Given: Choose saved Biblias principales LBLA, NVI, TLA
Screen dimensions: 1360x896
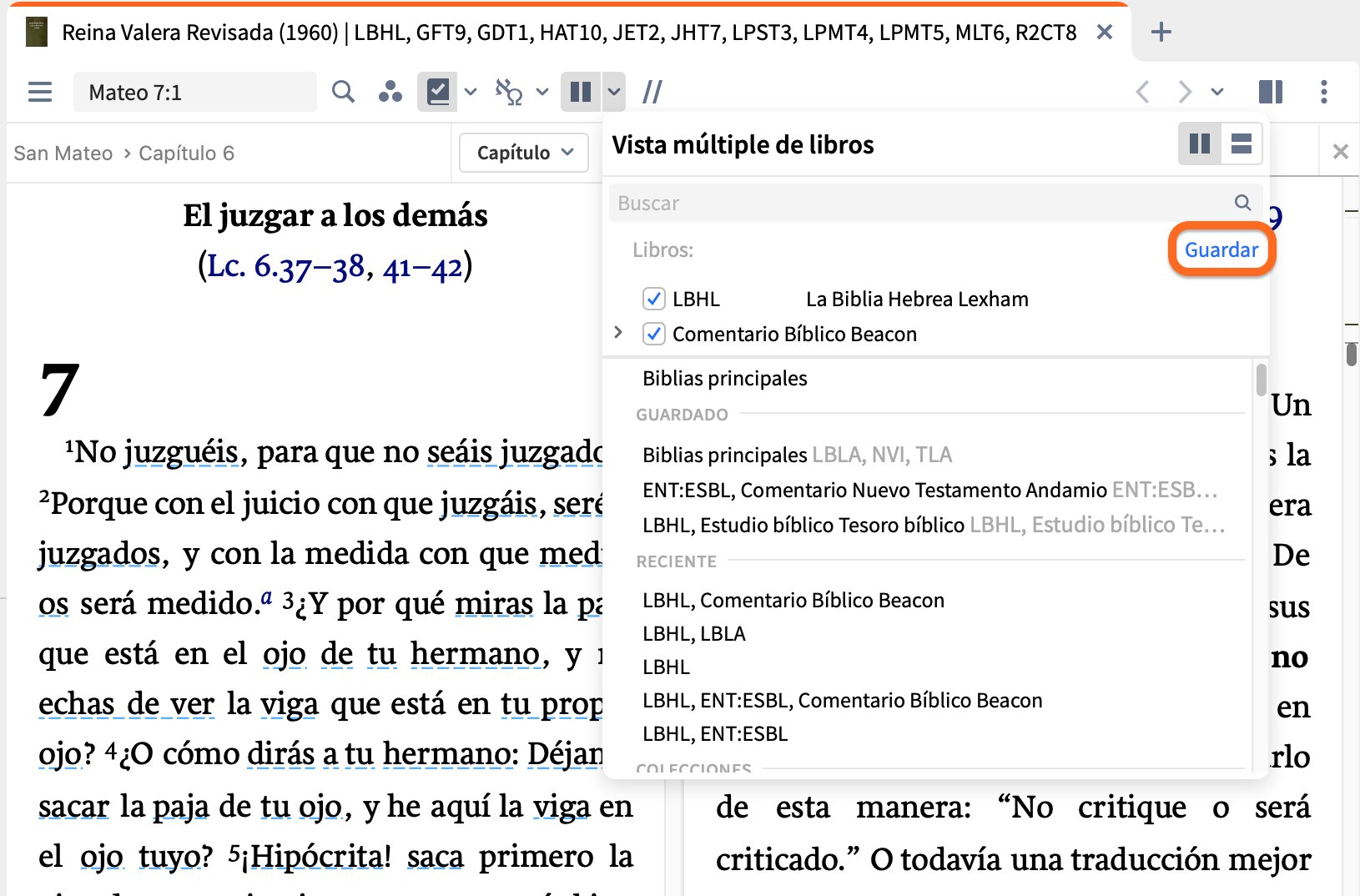Looking at the screenshot, I should coord(797,455).
